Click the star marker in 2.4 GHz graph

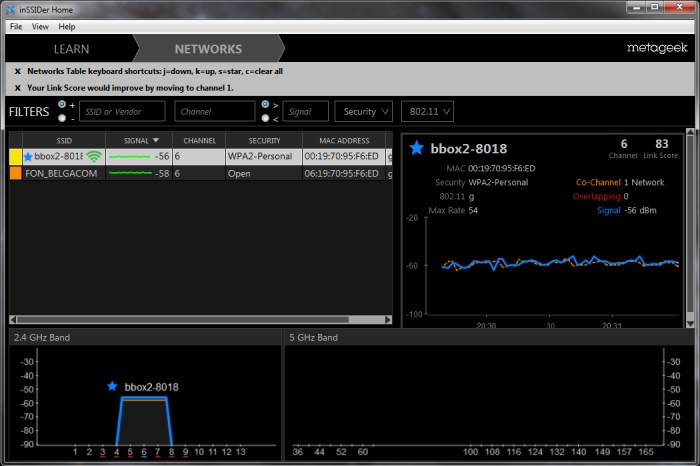coord(112,386)
